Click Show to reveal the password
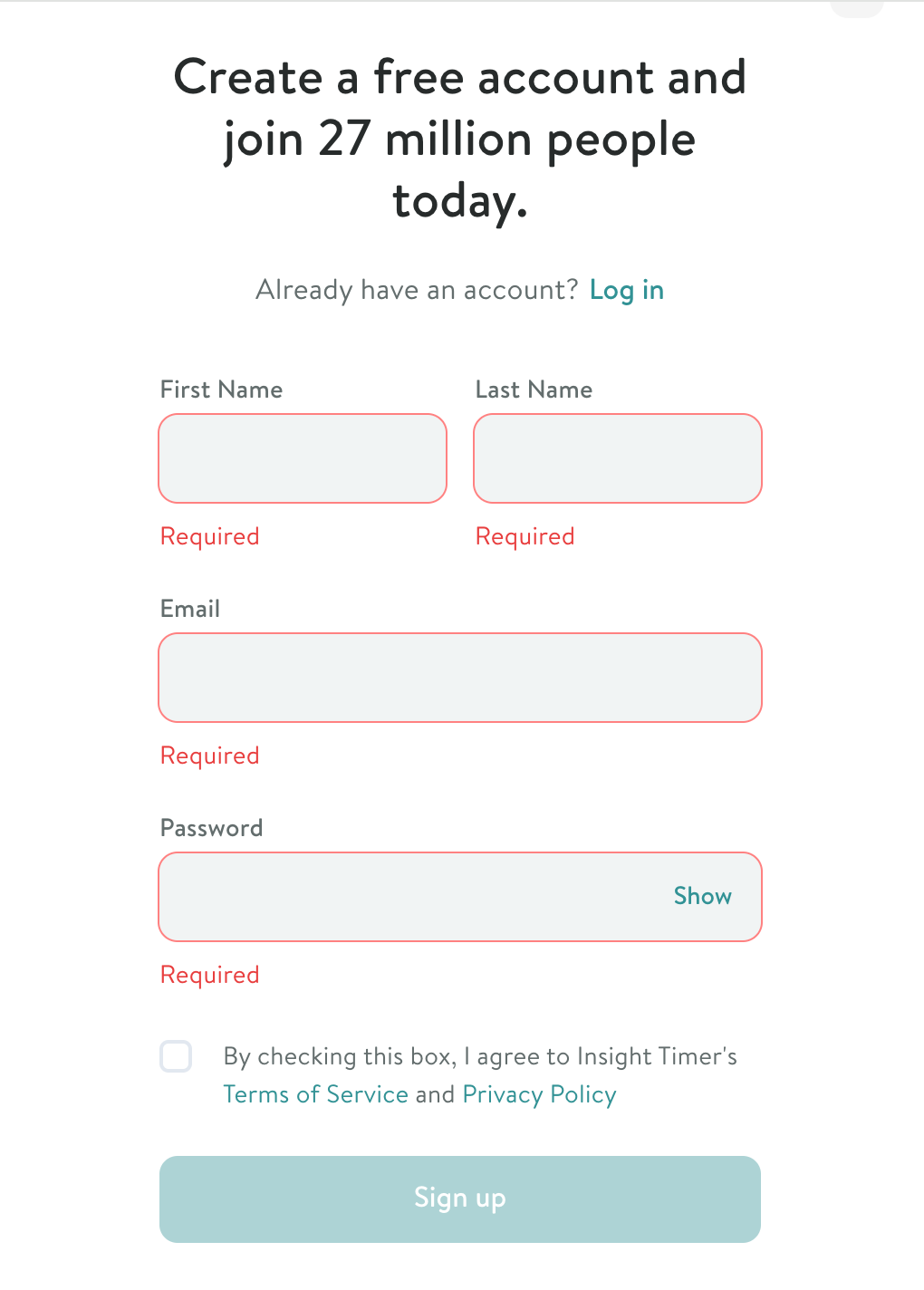Screen dimensions: 924x1290 702,896
